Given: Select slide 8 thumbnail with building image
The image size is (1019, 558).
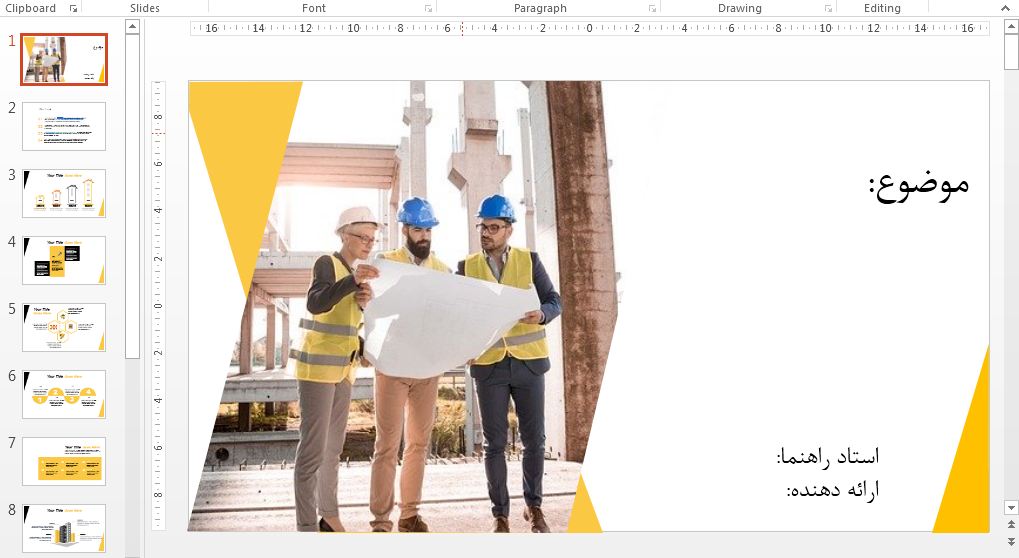Looking at the screenshot, I should tap(64, 528).
